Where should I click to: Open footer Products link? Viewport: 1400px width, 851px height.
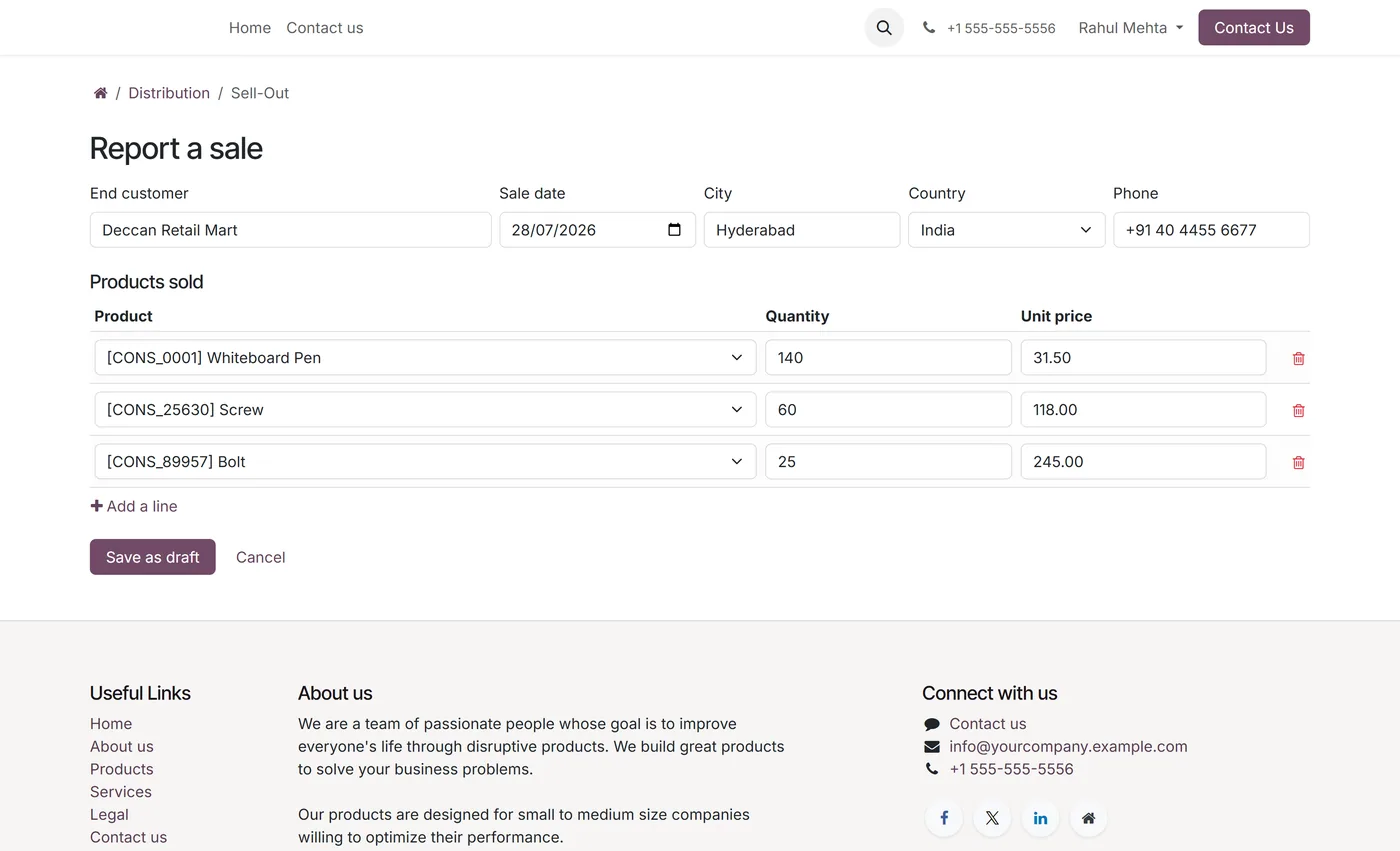[x=122, y=769]
